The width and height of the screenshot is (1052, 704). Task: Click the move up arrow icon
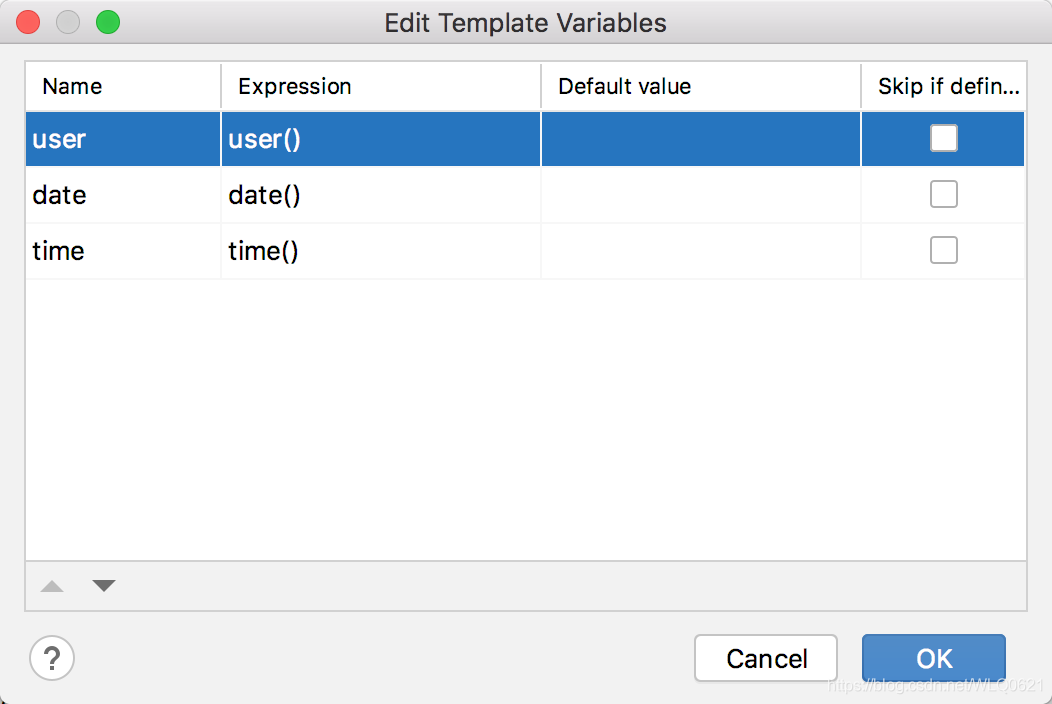tap(52, 587)
